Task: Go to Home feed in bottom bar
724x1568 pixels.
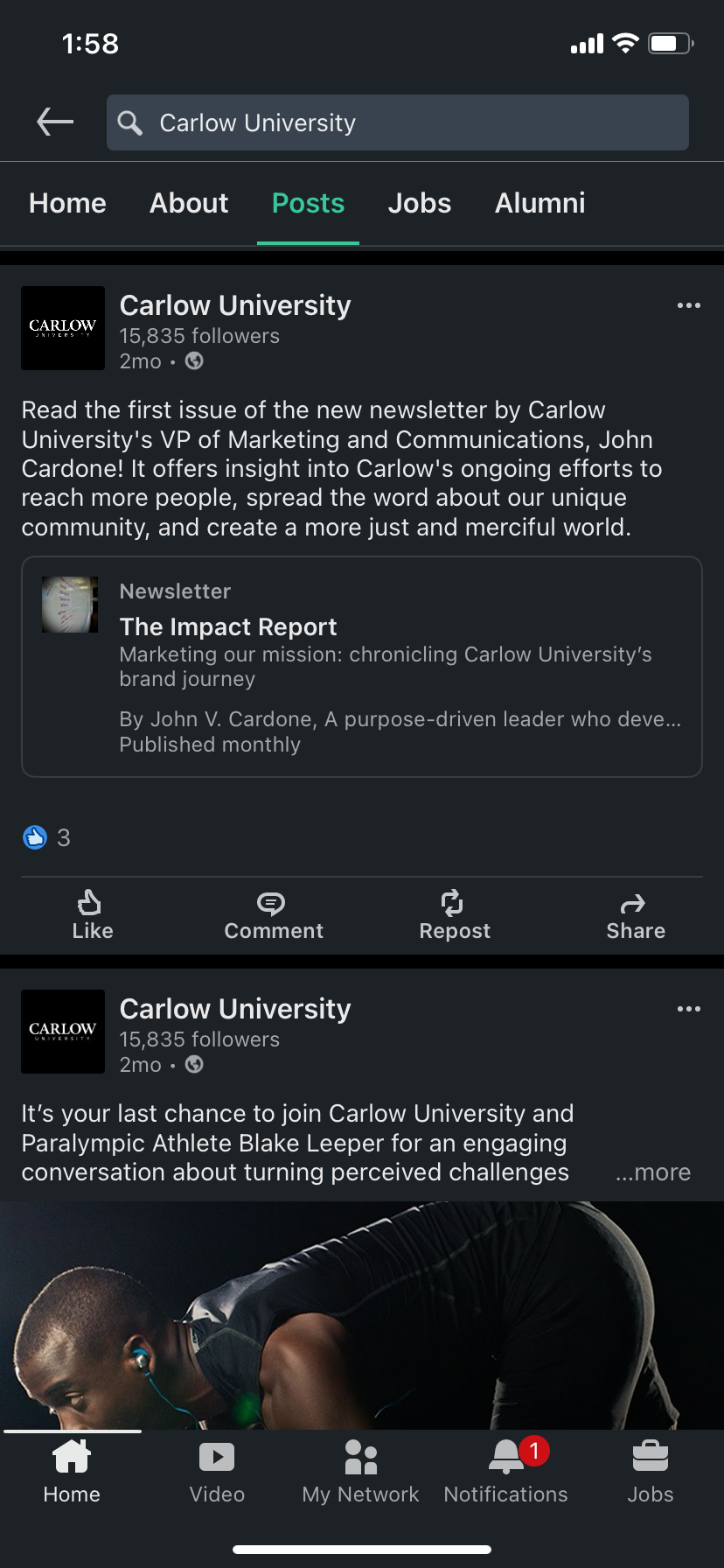Action: [72, 1473]
